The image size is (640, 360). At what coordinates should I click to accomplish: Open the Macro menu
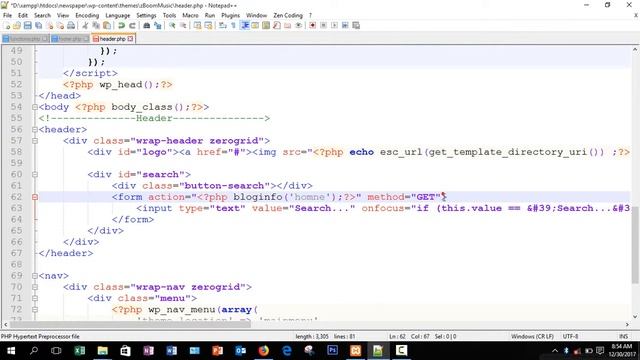click(190, 15)
